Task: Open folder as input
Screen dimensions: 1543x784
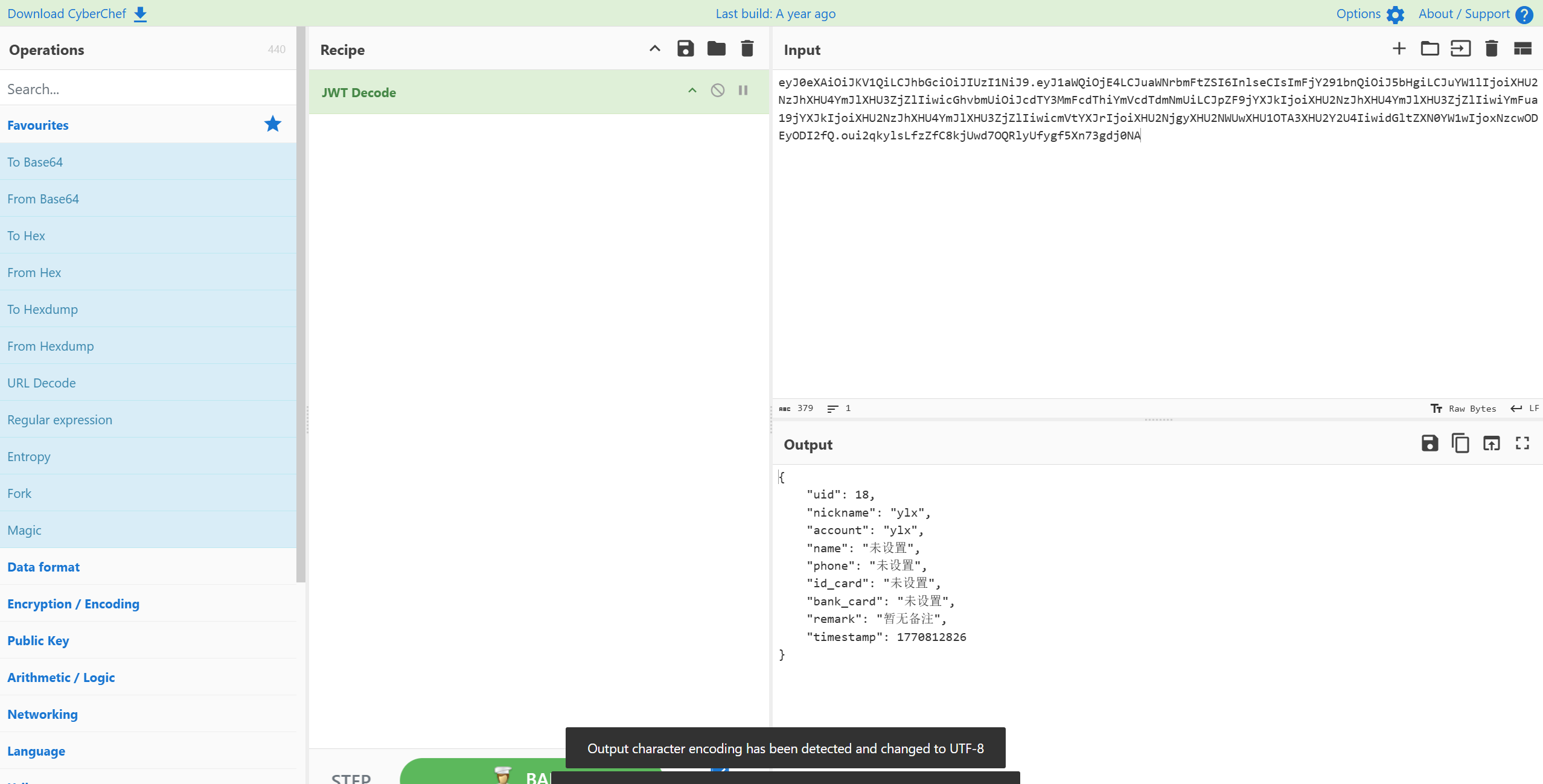Action: point(1430,49)
